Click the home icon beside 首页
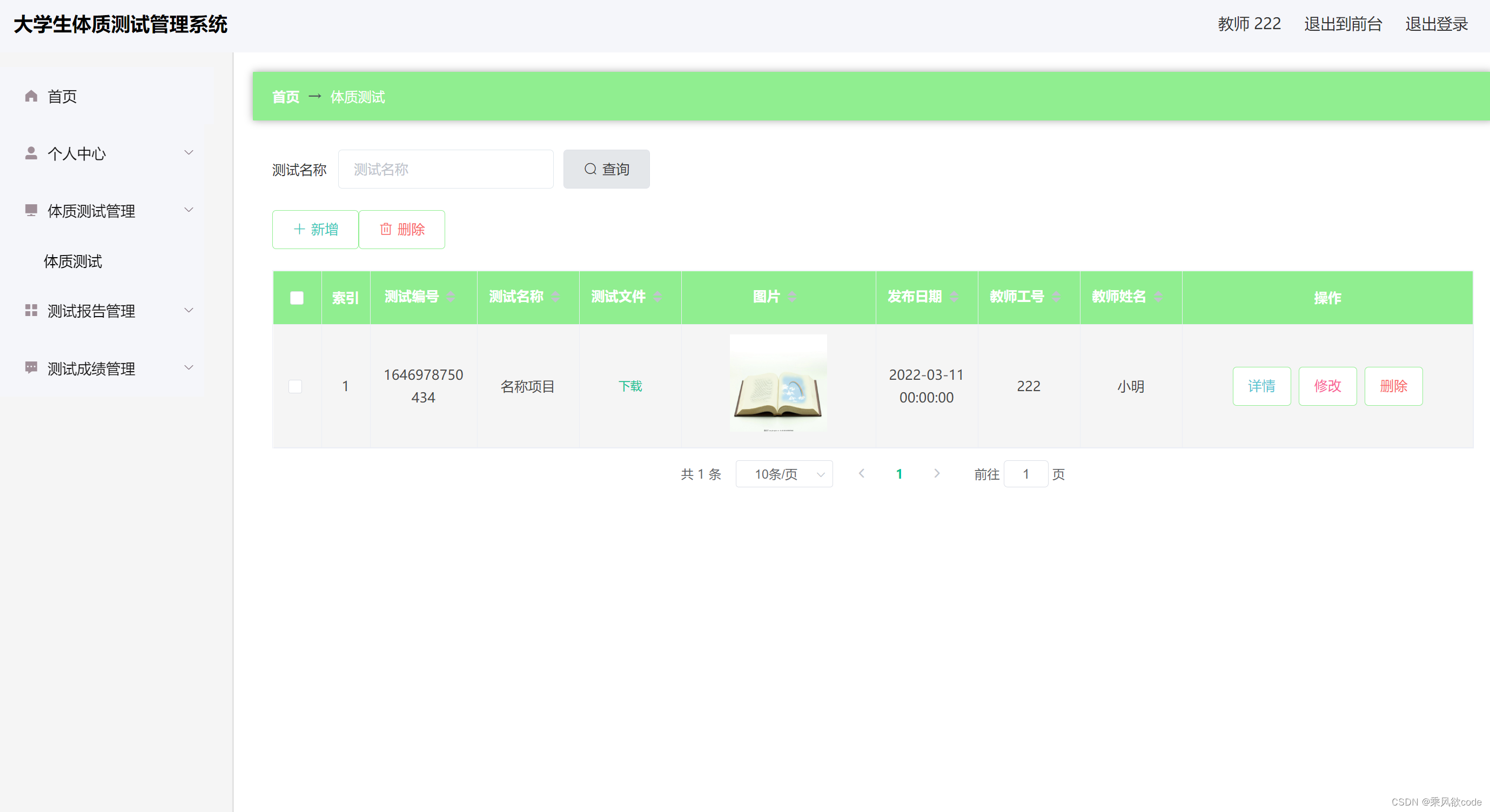 point(31,96)
